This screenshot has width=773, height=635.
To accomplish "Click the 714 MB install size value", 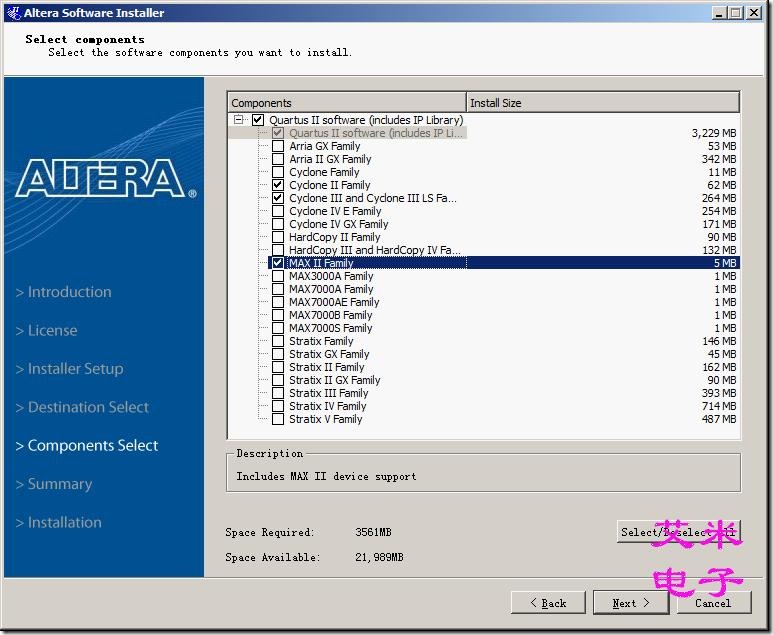I will click(719, 406).
